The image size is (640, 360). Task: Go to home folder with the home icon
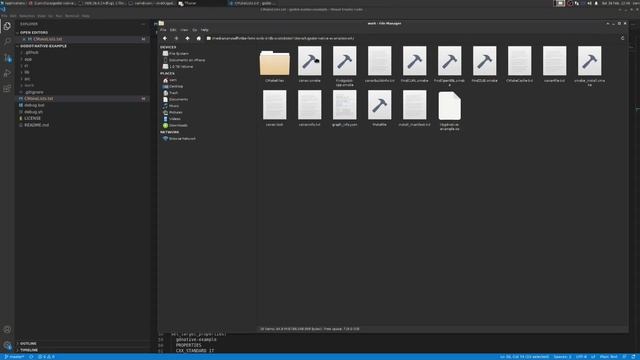click(199, 38)
